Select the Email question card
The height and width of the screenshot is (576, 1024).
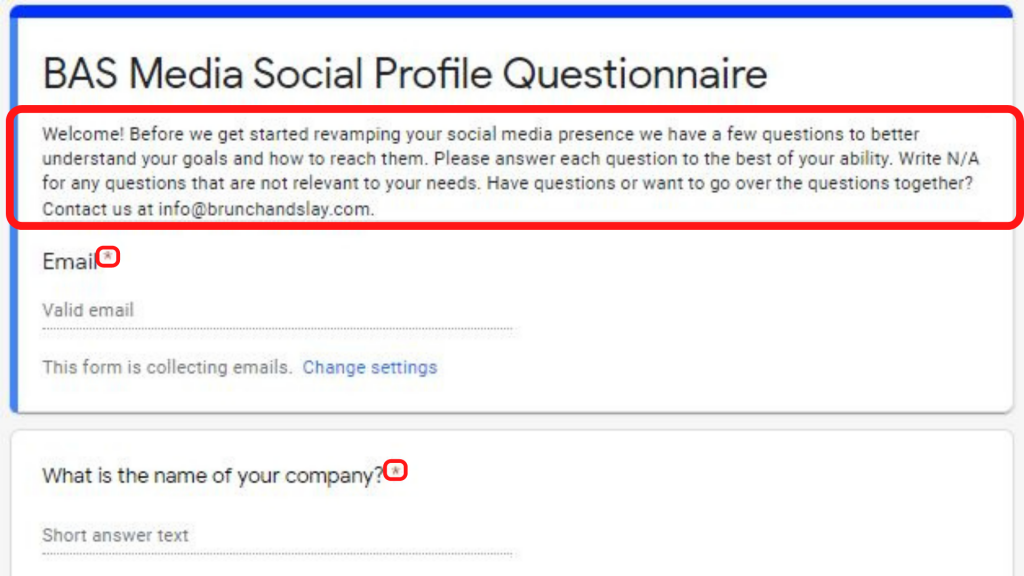coord(700,300)
